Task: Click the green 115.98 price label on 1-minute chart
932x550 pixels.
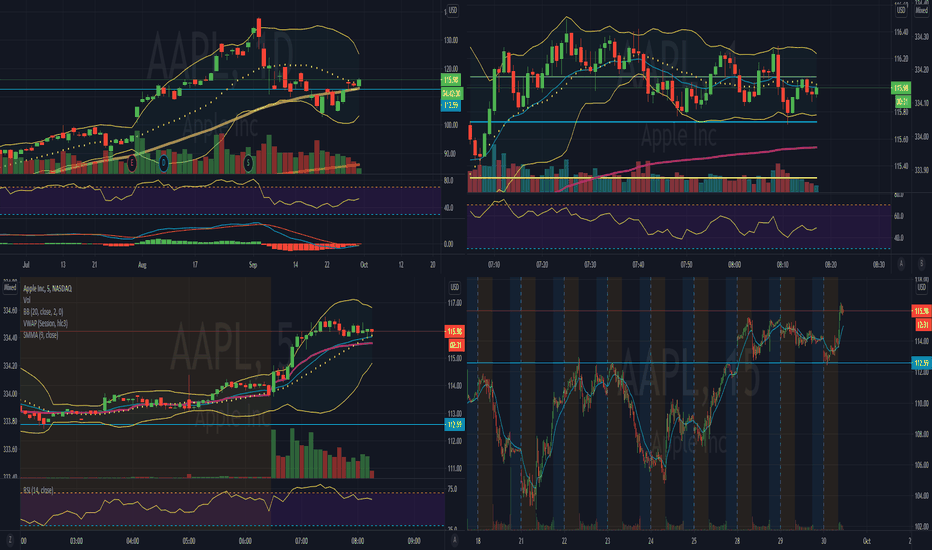Action: (901, 88)
